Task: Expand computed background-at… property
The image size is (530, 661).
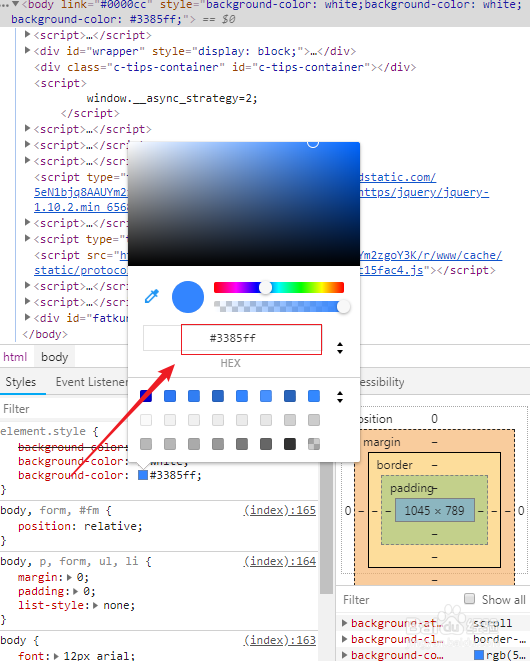Action: pyautogui.click(x=344, y=623)
